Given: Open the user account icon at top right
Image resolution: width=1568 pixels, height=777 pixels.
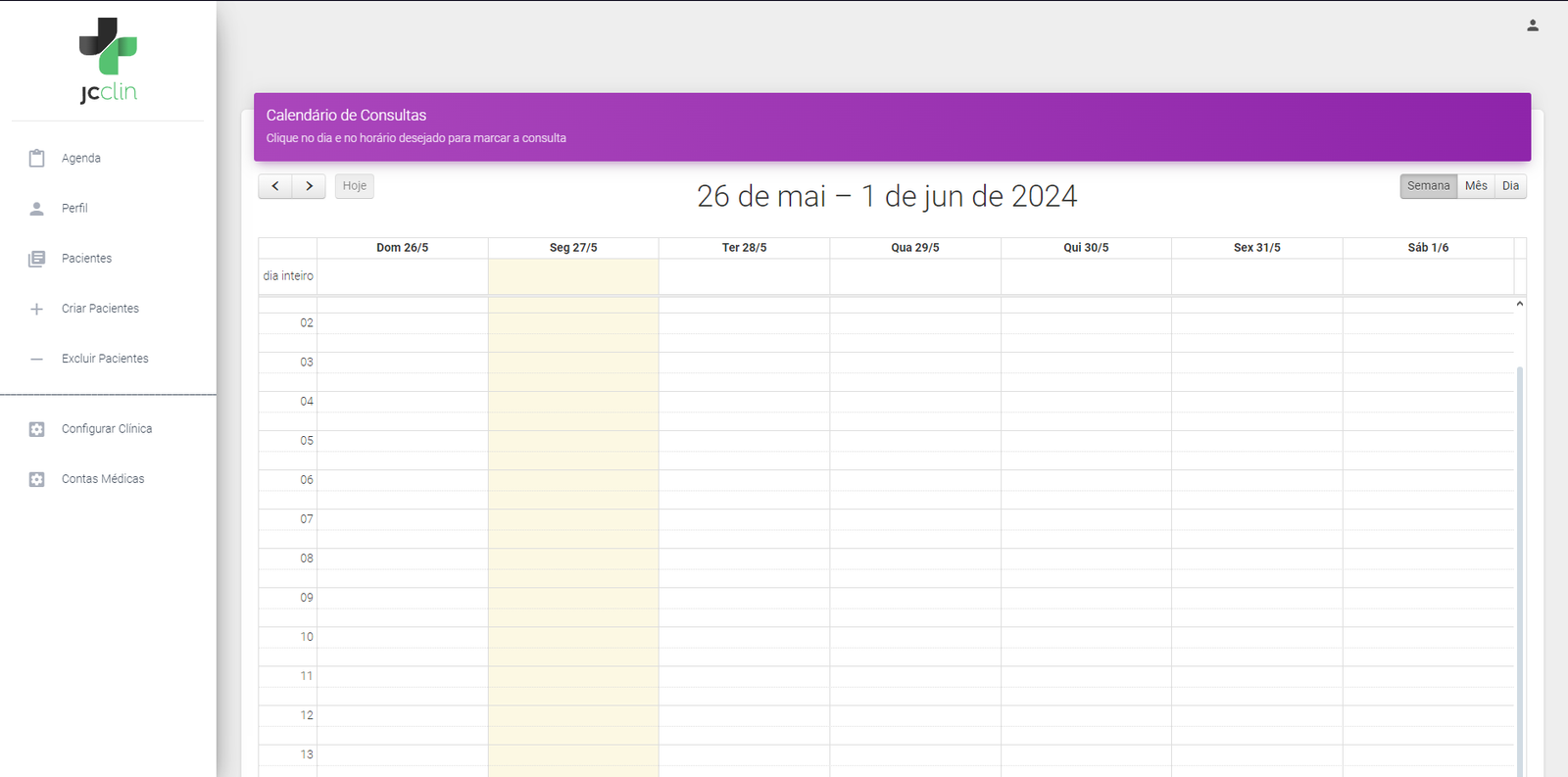Looking at the screenshot, I should pos(1533,25).
